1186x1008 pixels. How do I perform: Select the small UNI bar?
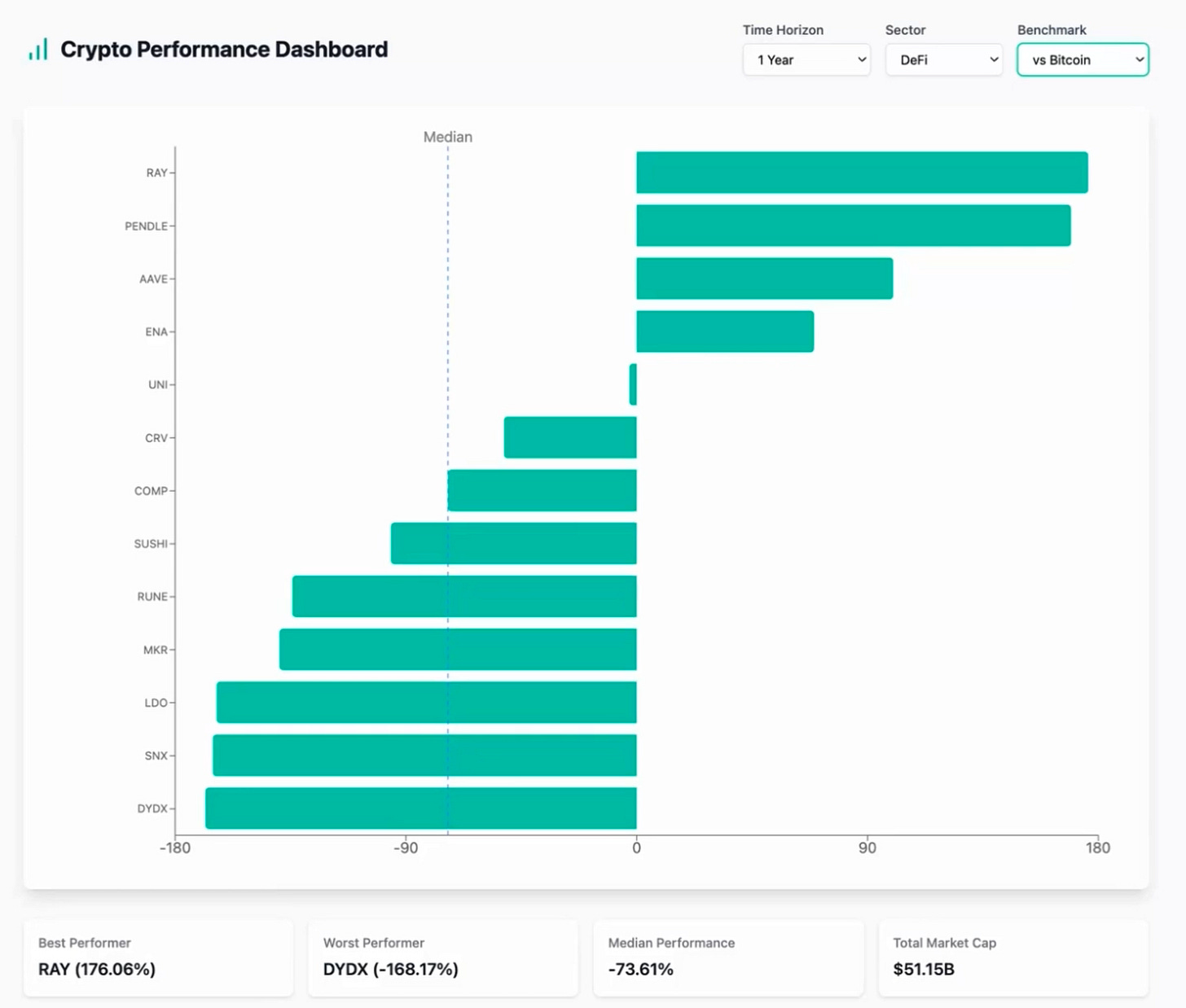[633, 384]
